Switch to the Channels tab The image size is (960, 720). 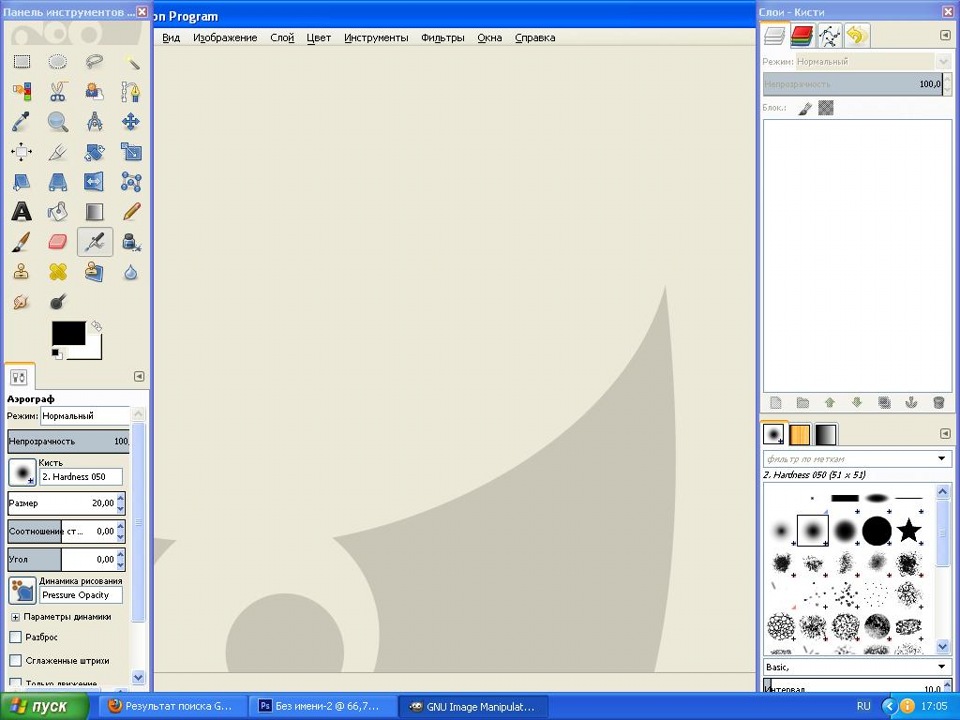pyautogui.click(x=801, y=37)
